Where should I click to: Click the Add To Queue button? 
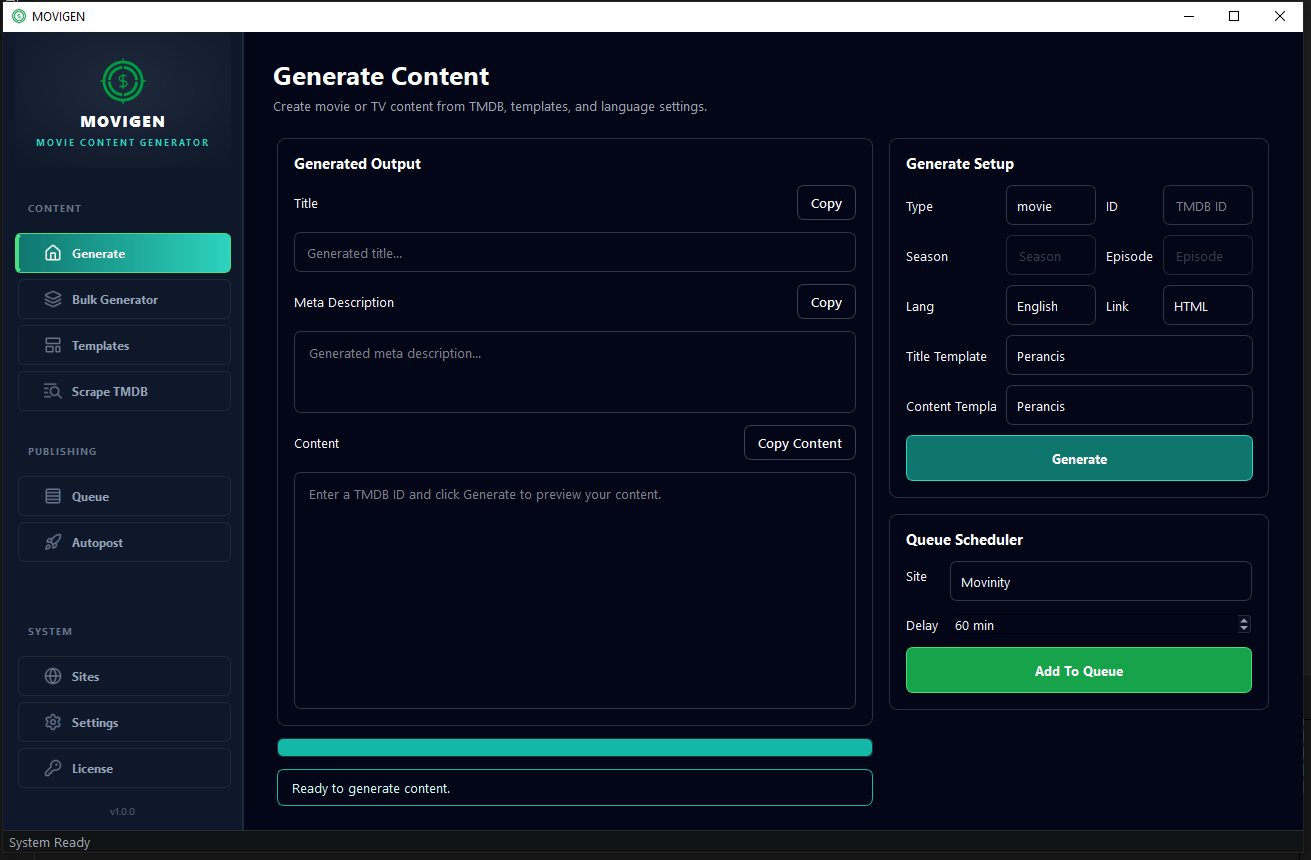[1079, 671]
